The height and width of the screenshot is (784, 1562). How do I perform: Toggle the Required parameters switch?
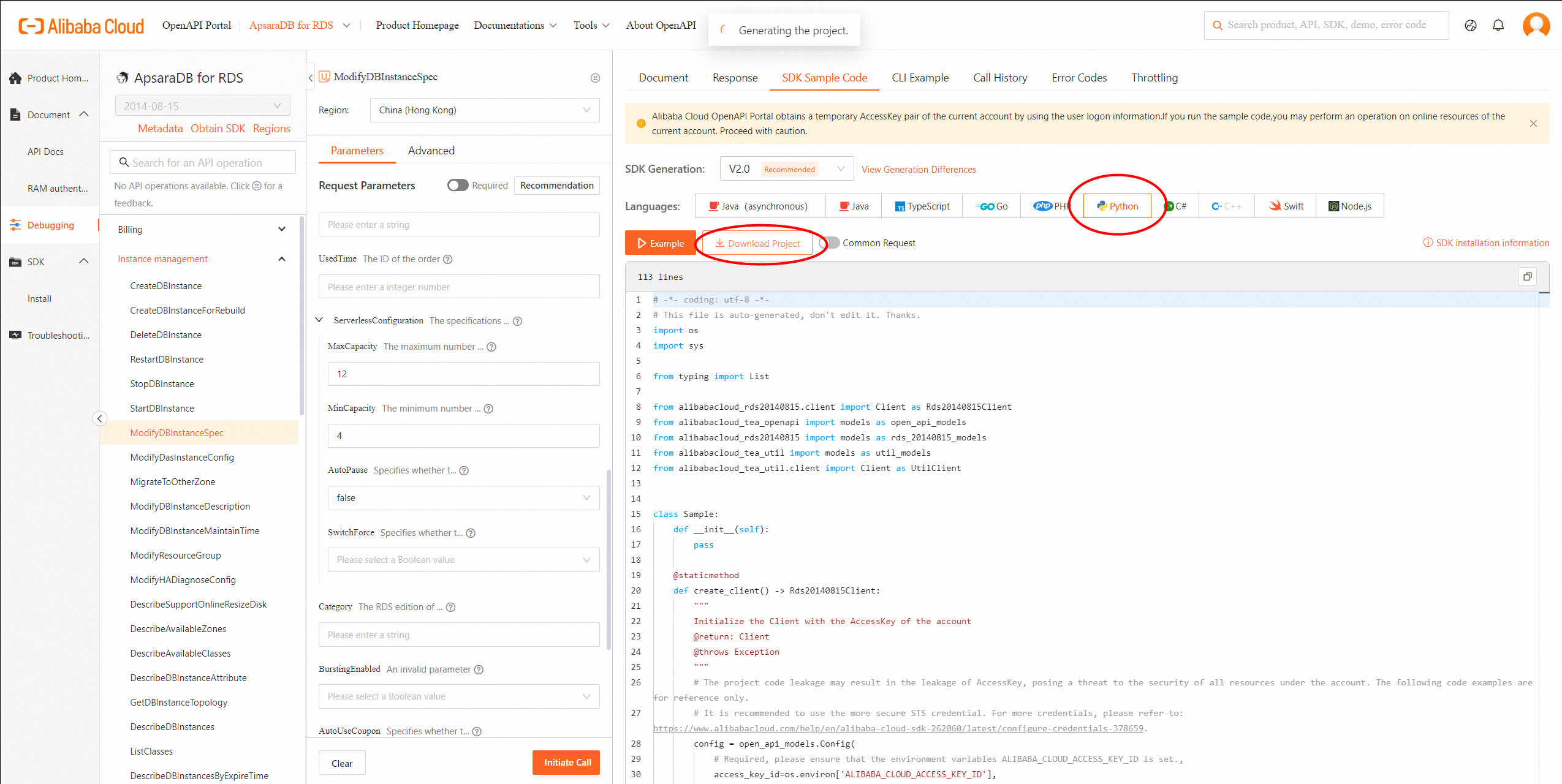[458, 185]
